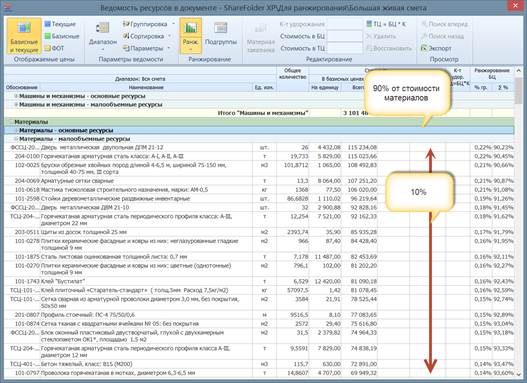Select row Арматурные сетки сварные
This screenshot has width=527, height=383.
point(259,181)
